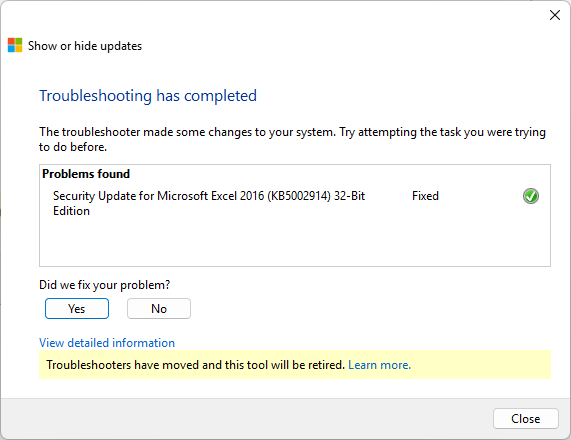Image resolution: width=571 pixels, height=440 pixels.
Task: Click the Troubleshooting has completed heading
Action: tap(148, 96)
